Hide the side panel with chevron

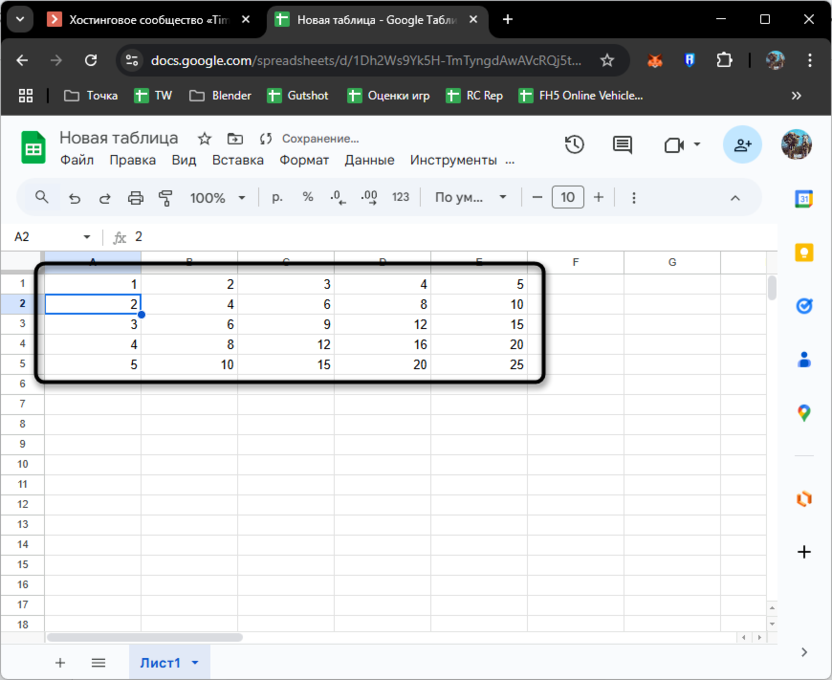tap(804, 652)
